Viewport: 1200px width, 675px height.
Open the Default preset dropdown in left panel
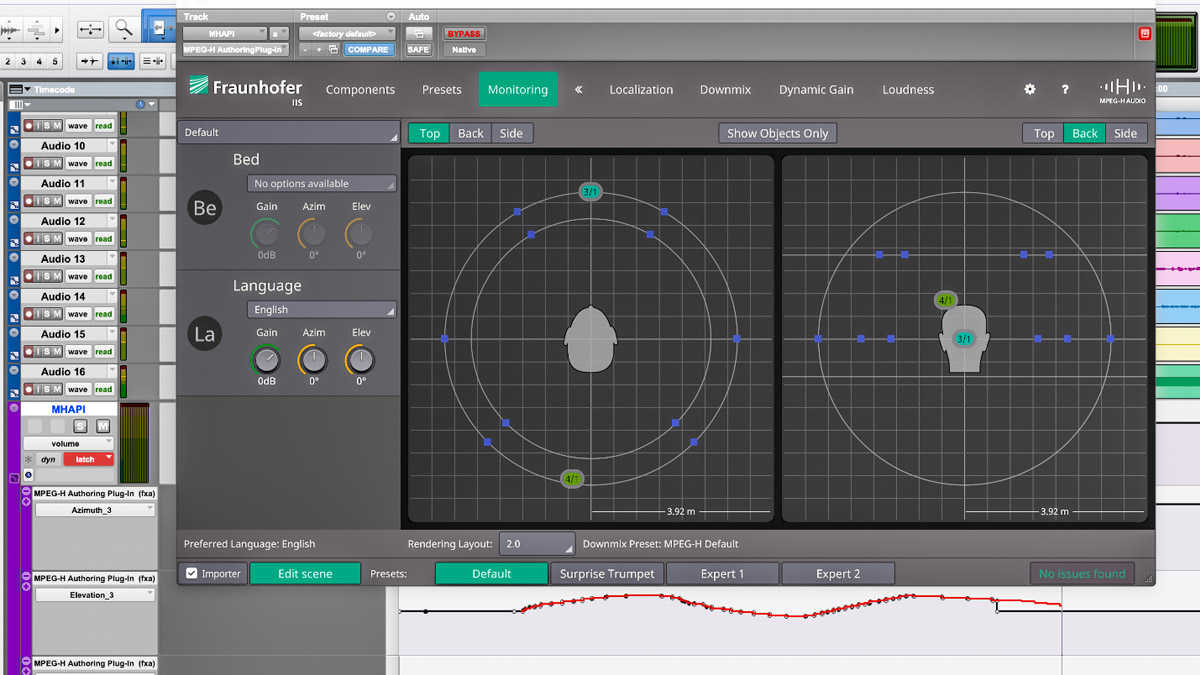pyautogui.click(x=288, y=132)
